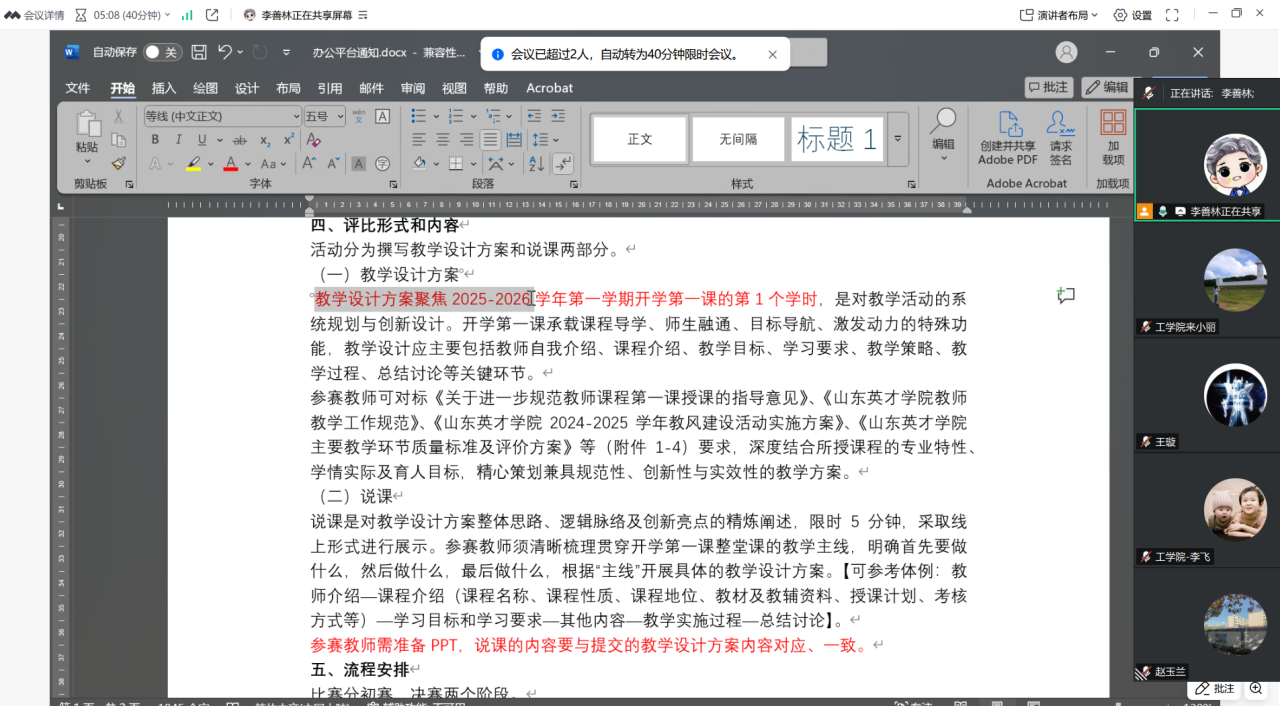Click the 批注 button above the ribbon
This screenshot has width=1280, height=706.
point(1048,88)
